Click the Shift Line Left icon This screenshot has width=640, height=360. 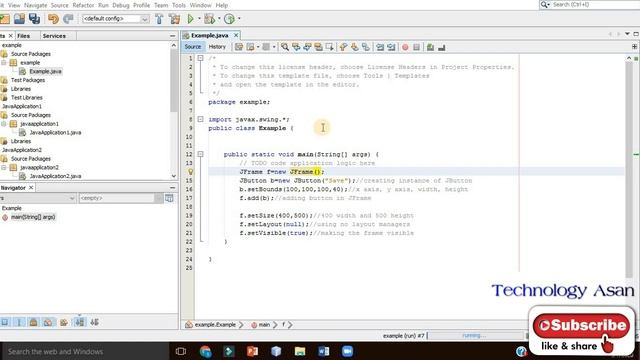coord(380,47)
